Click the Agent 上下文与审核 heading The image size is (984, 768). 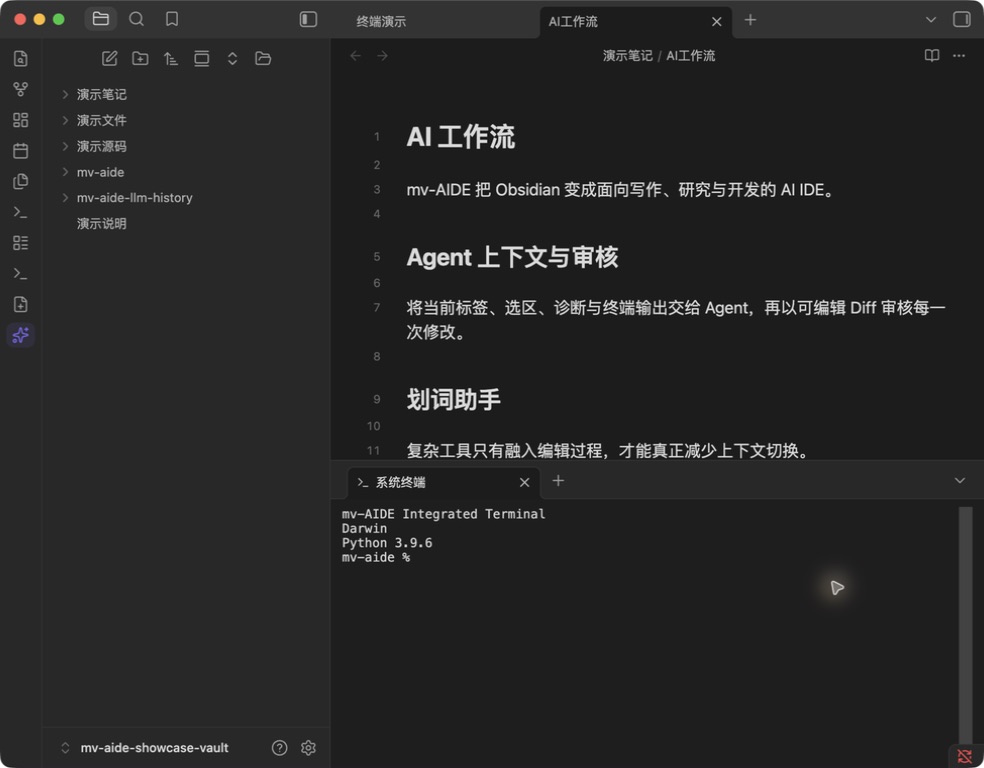point(512,257)
